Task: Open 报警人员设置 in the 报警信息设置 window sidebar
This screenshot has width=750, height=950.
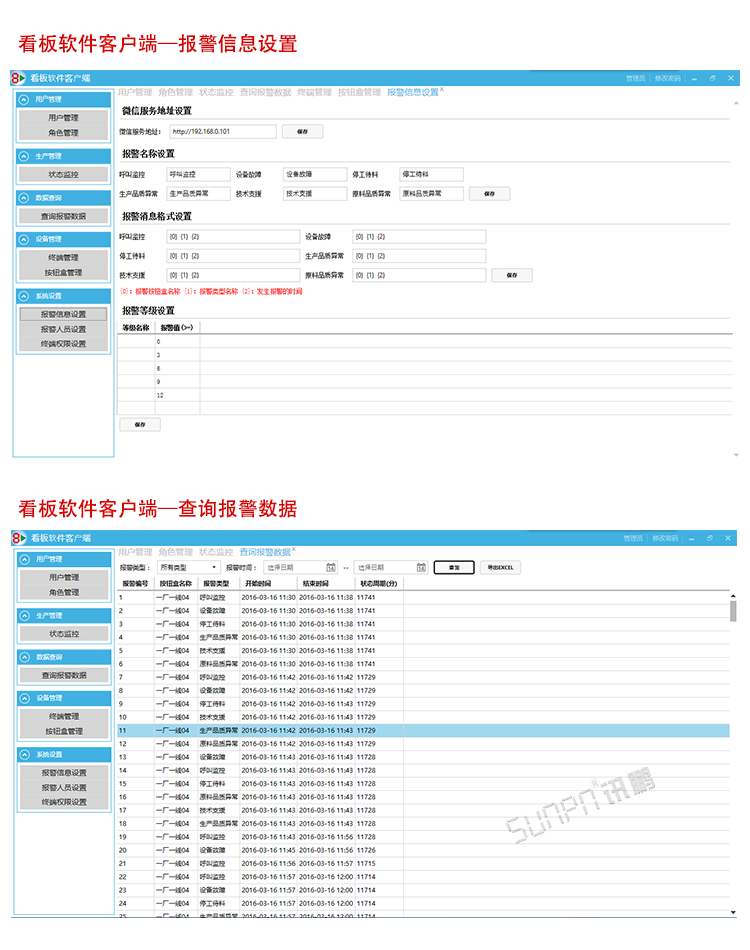Action: 63,329
